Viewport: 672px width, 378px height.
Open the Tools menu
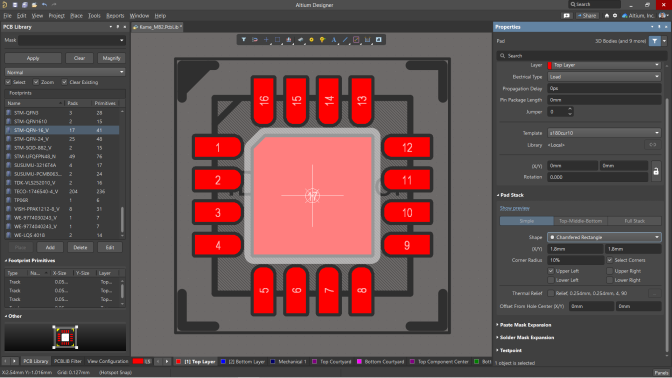click(x=94, y=16)
